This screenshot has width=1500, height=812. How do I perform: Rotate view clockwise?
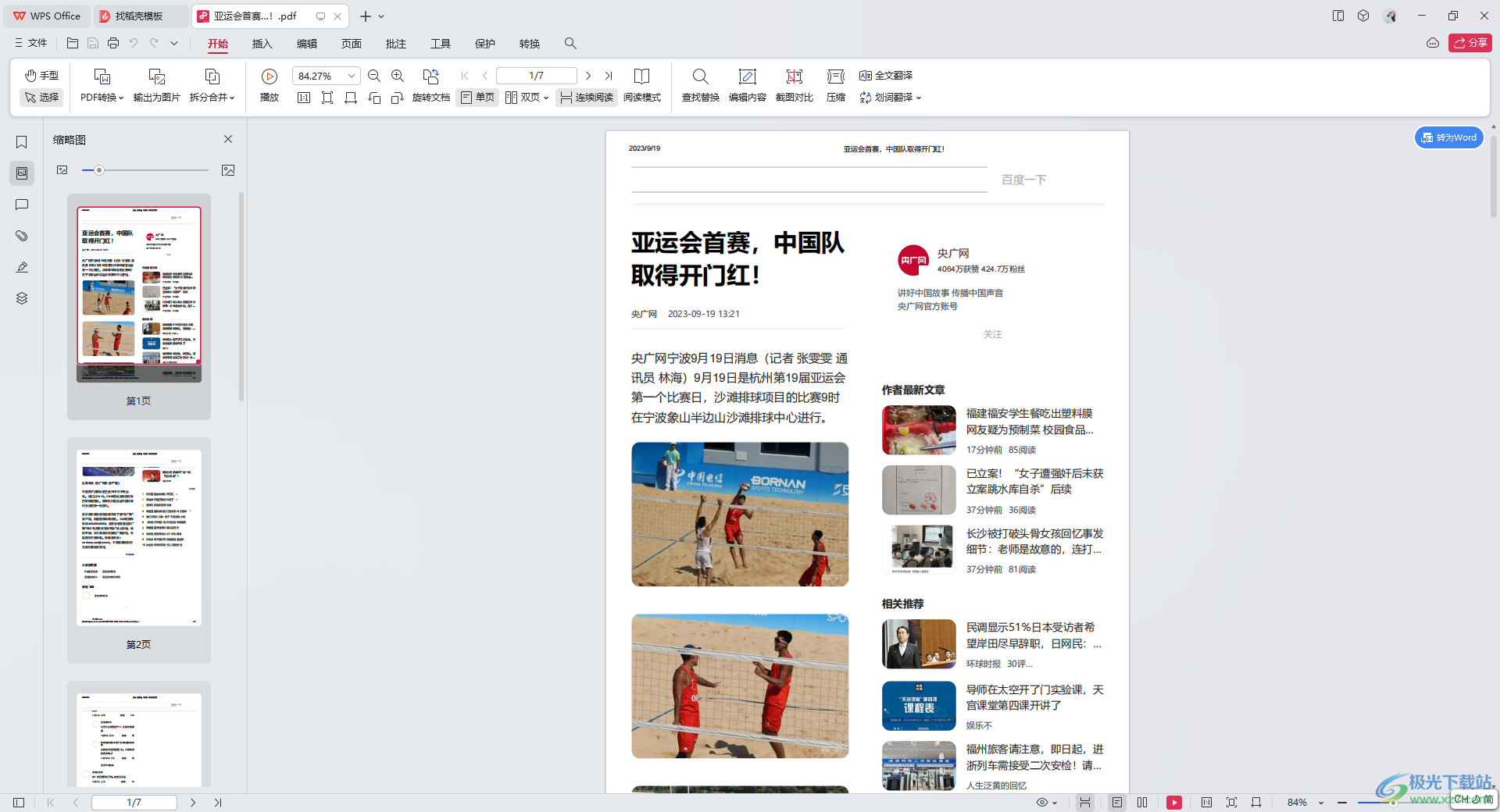(x=398, y=98)
